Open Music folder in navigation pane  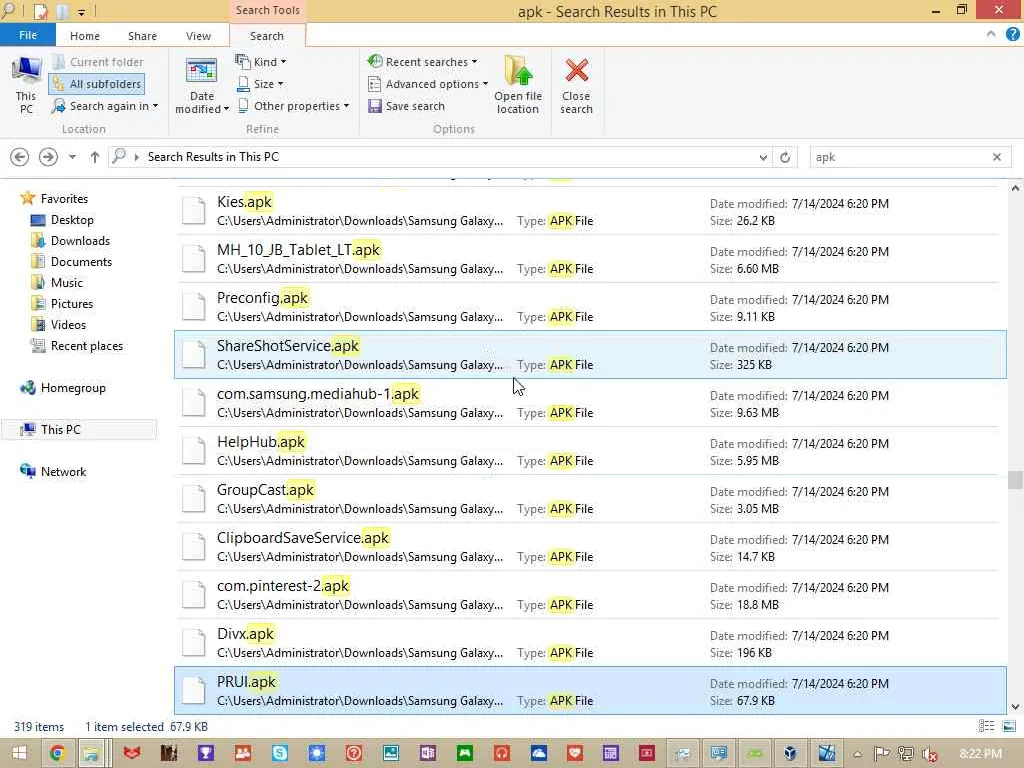[x=57, y=283]
